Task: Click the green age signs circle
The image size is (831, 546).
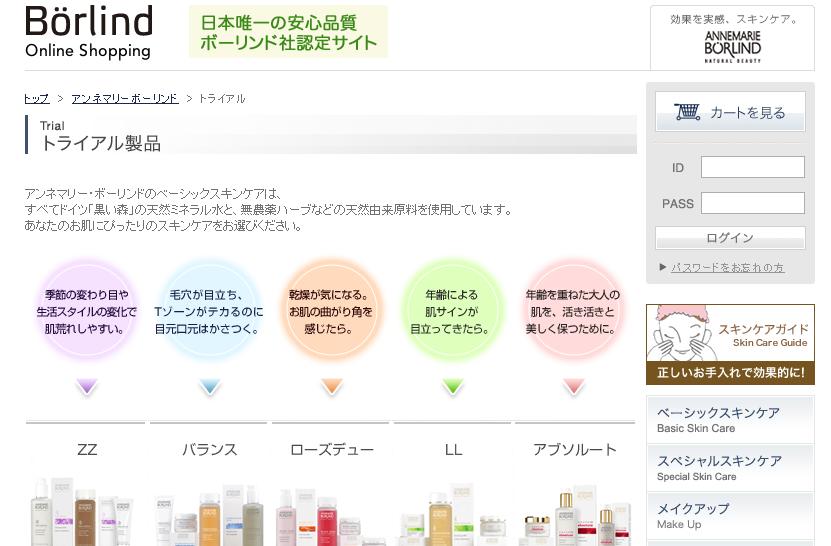Action: pyautogui.click(x=452, y=312)
